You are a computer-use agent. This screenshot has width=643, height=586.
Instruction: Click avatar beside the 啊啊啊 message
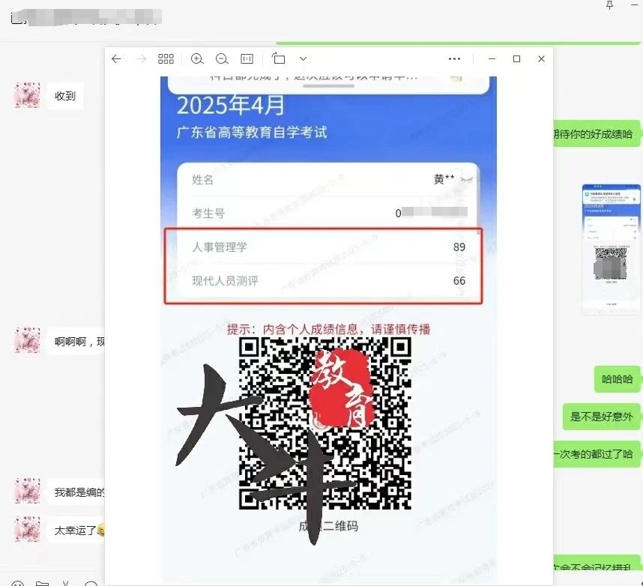click(27, 340)
